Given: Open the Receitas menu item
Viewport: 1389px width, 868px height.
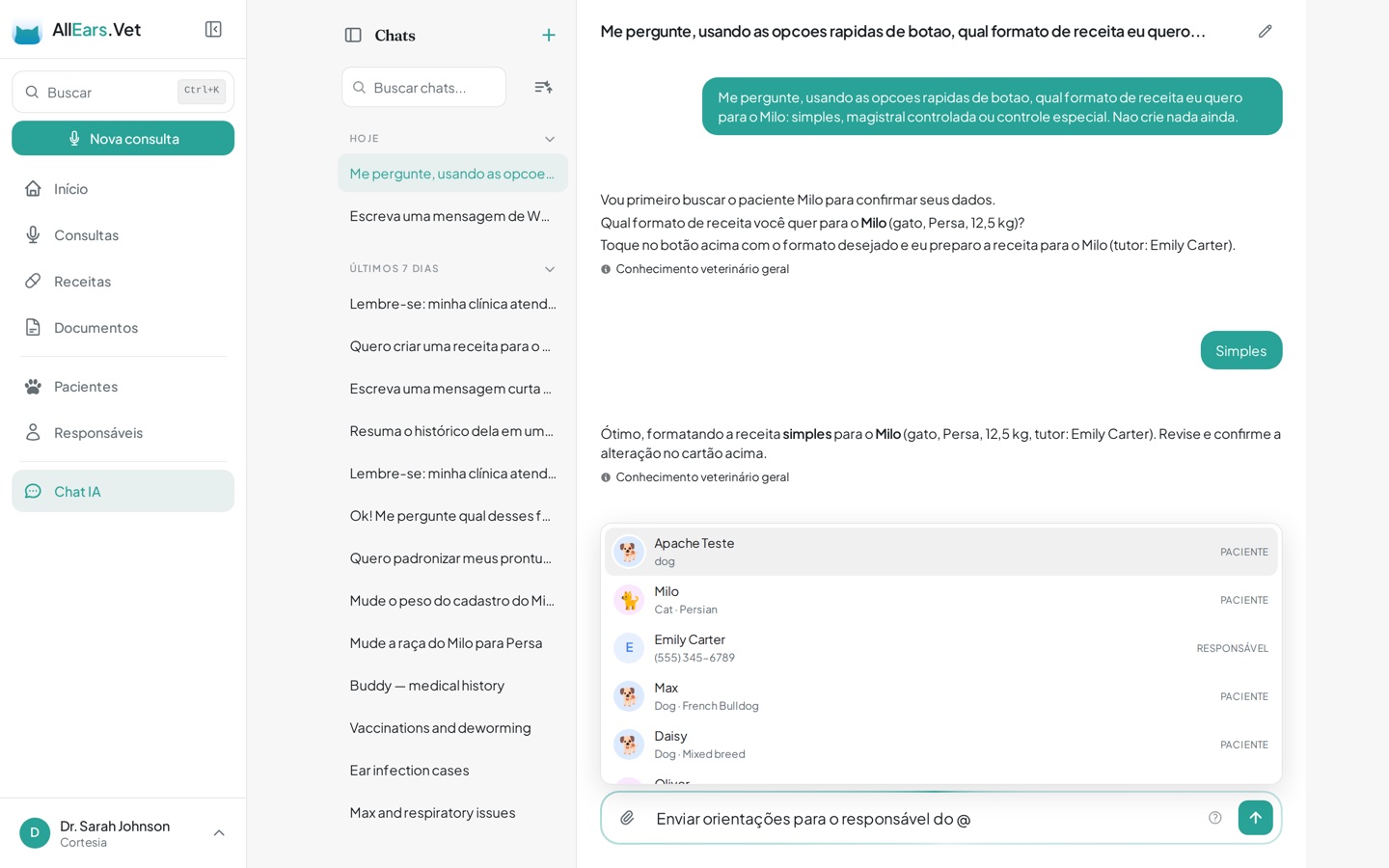Looking at the screenshot, I should point(123,281).
